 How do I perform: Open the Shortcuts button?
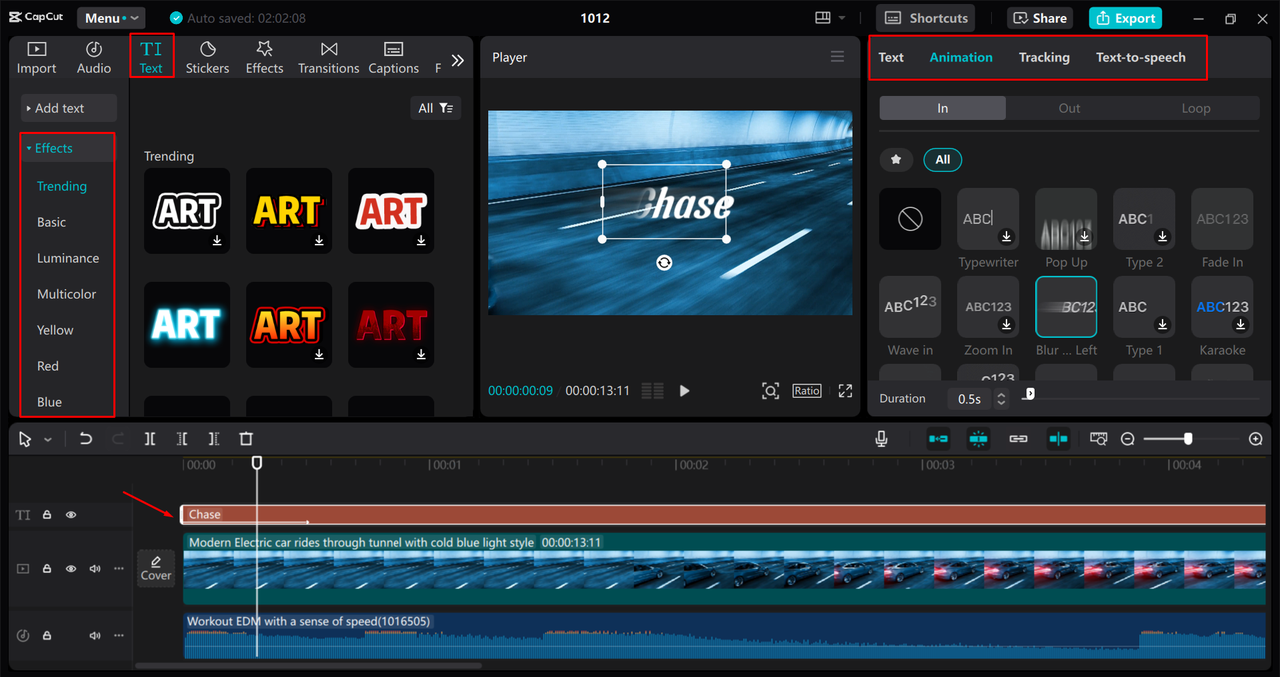926,18
